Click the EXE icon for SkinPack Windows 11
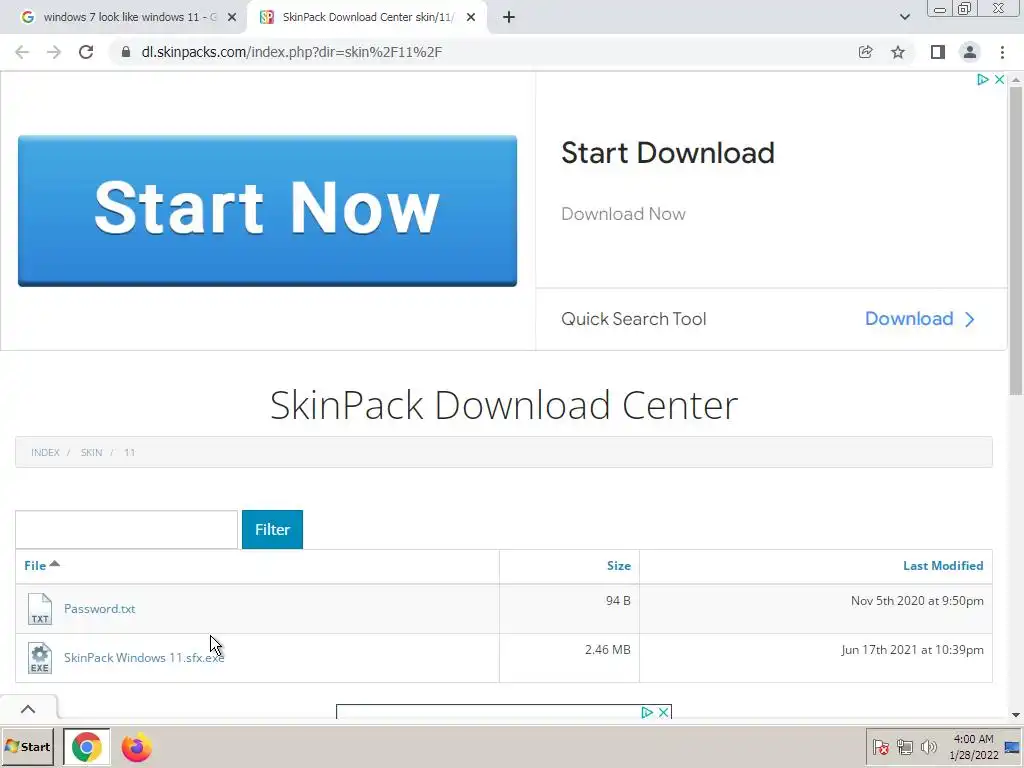Viewport: 1024px width, 768px height. (x=40, y=658)
